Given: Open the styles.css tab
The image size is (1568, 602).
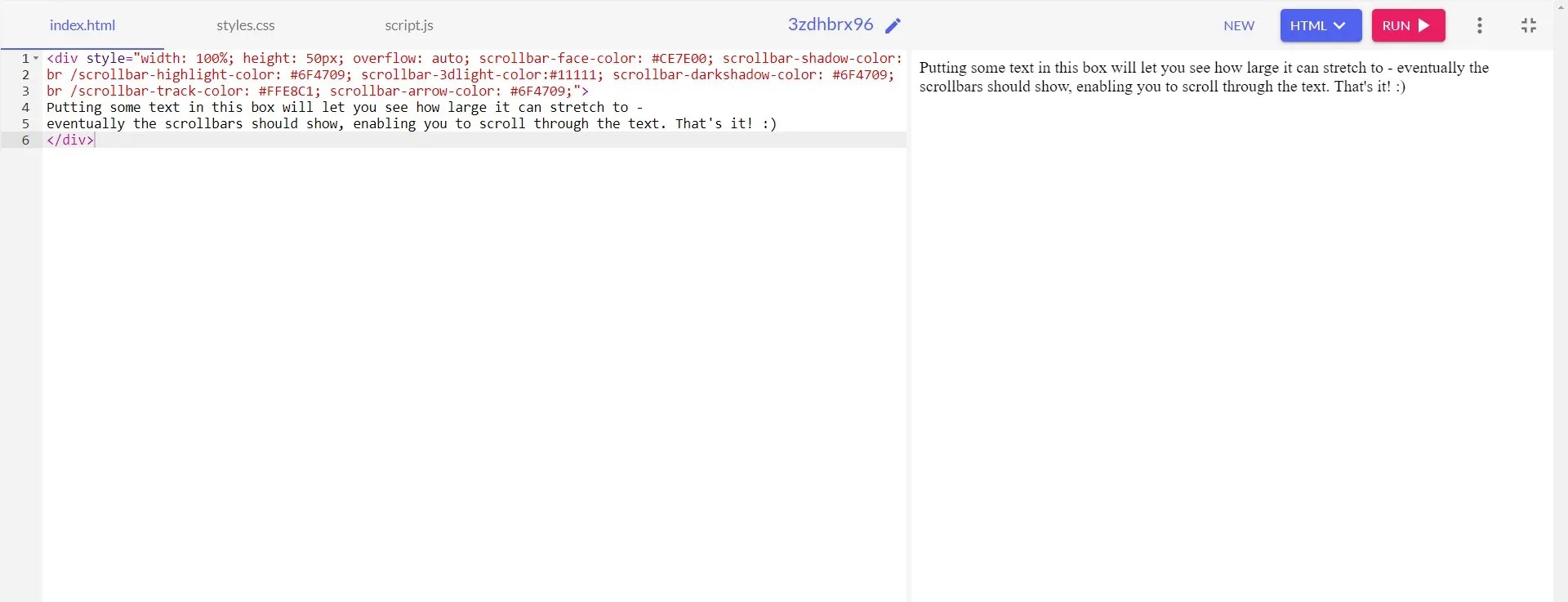Looking at the screenshot, I should point(246,25).
